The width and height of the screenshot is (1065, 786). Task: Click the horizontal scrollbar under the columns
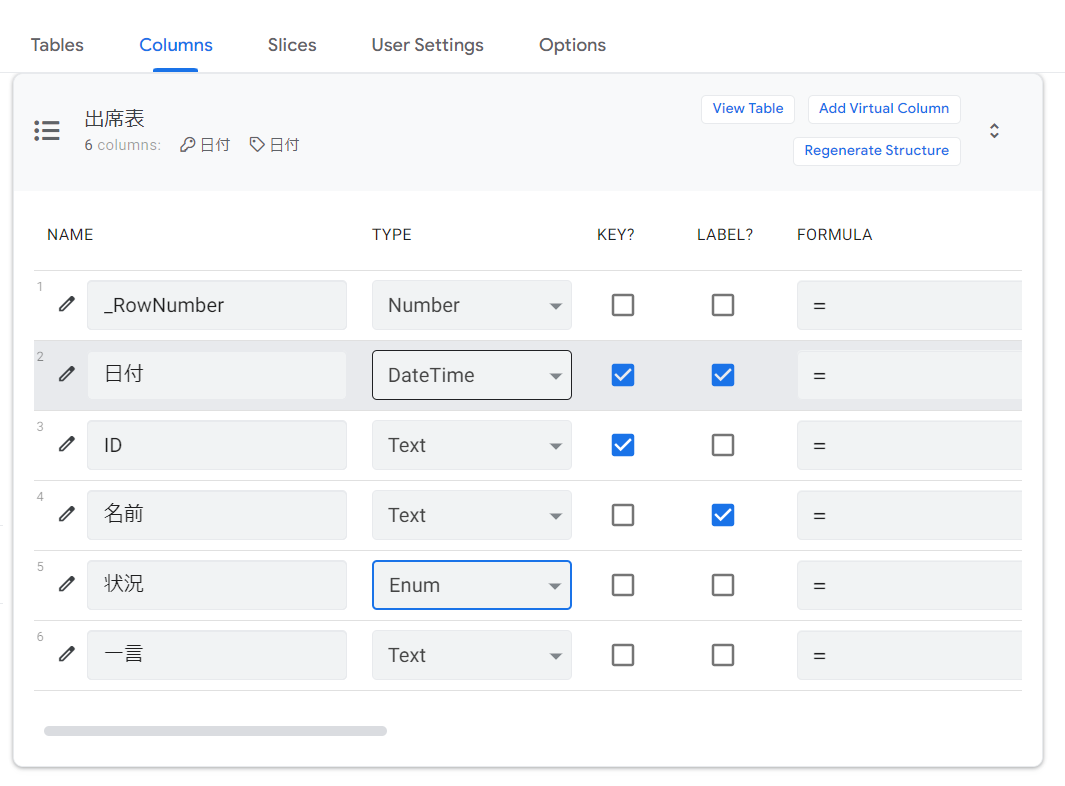pos(215,731)
